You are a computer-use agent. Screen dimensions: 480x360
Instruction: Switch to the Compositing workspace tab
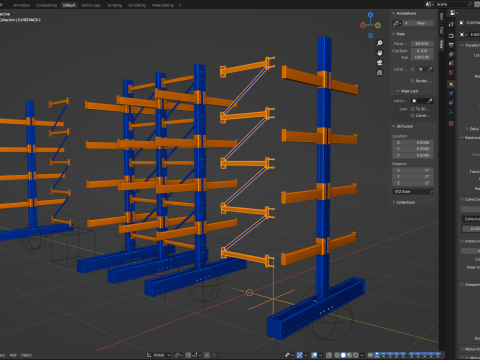pyautogui.click(x=46, y=5)
